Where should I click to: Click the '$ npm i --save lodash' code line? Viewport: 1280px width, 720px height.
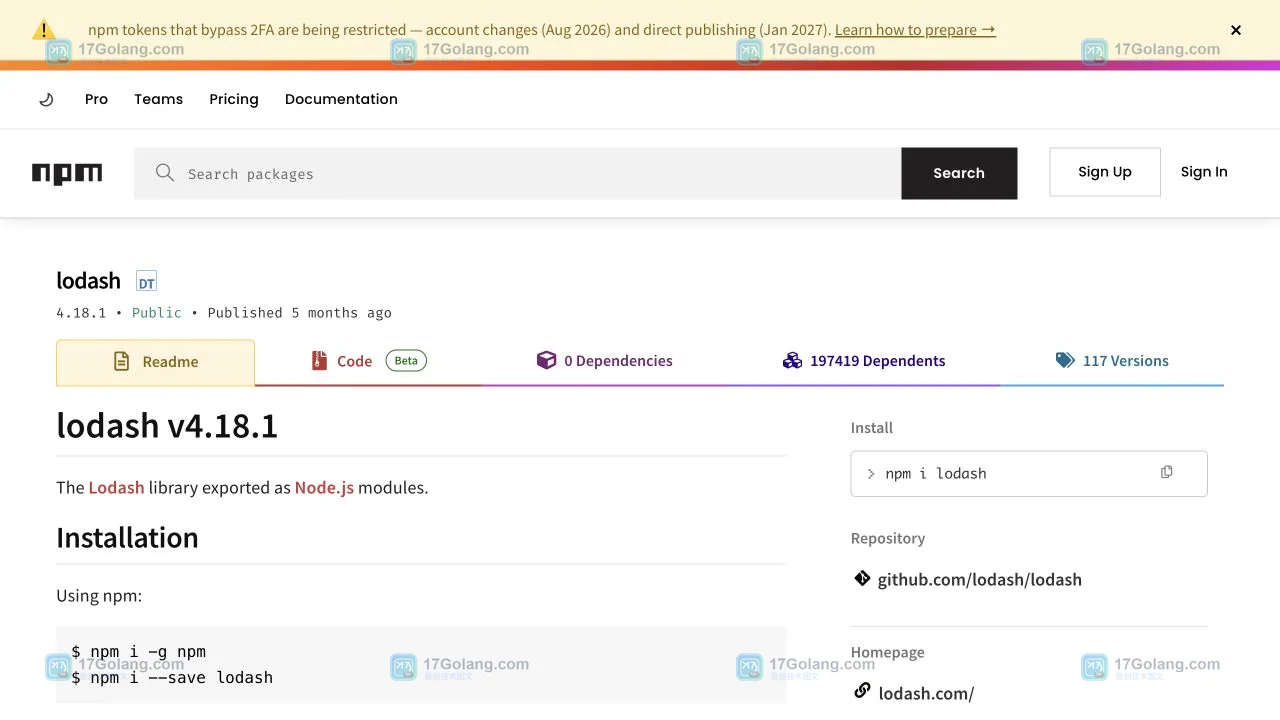172,678
